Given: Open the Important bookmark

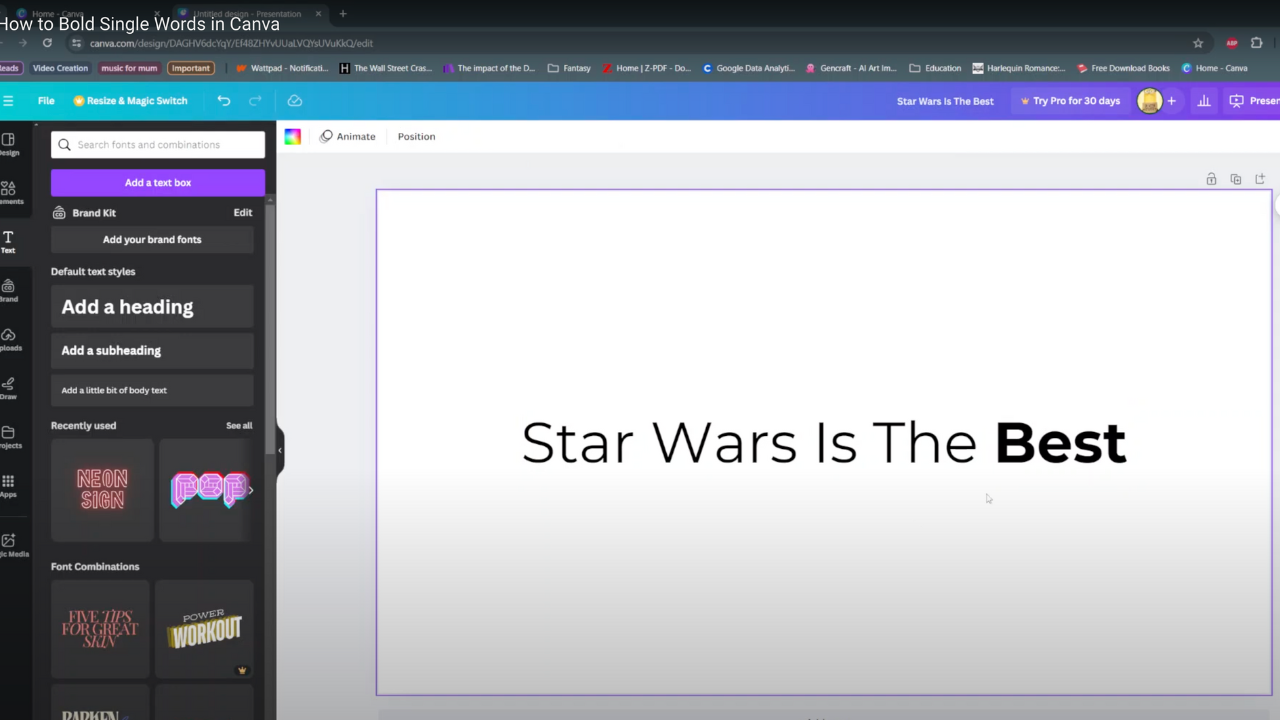Looking at the screenshot, I should pos(190,68).
